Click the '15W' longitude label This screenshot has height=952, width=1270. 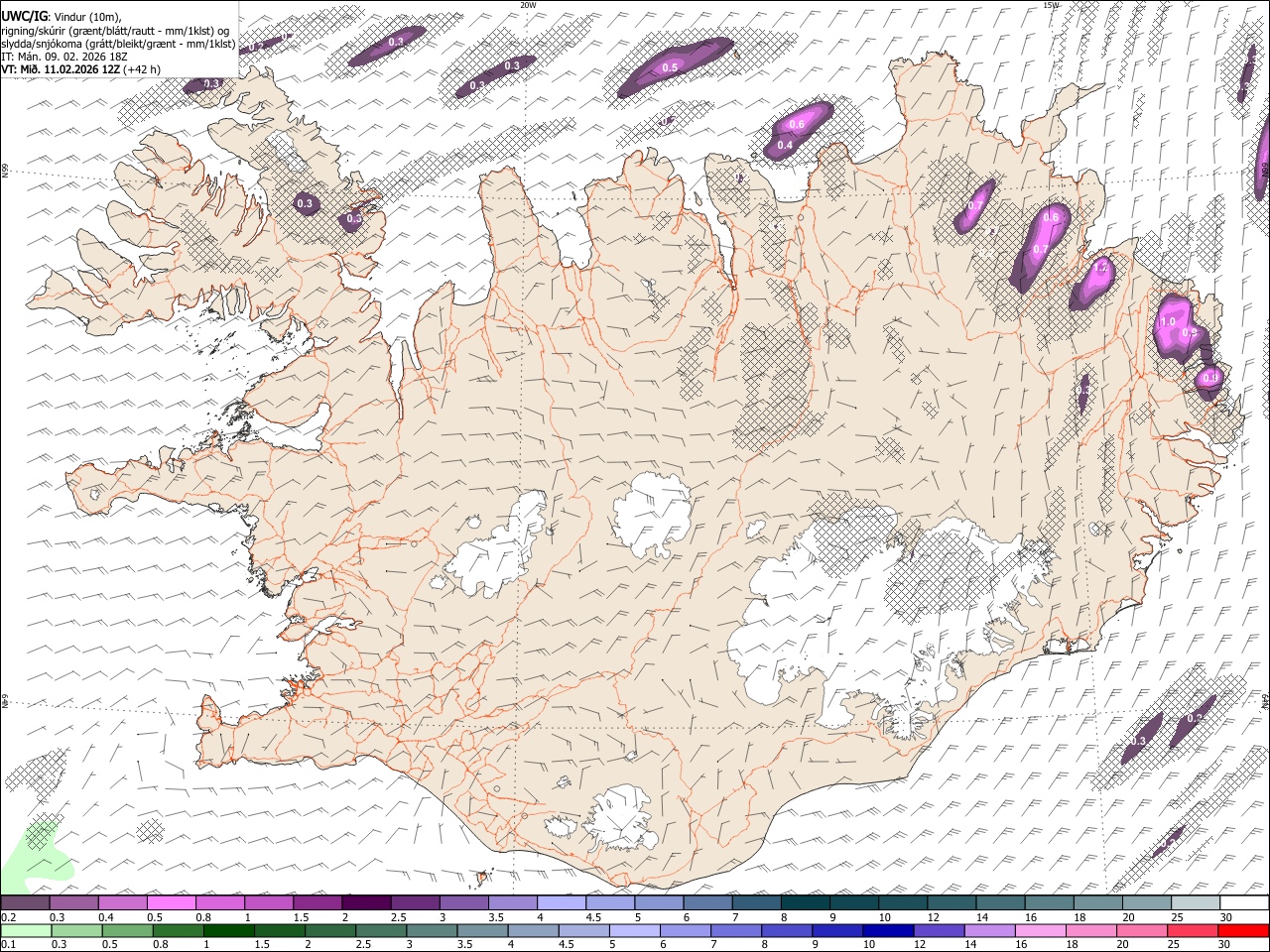click(x=1050, y=5)
